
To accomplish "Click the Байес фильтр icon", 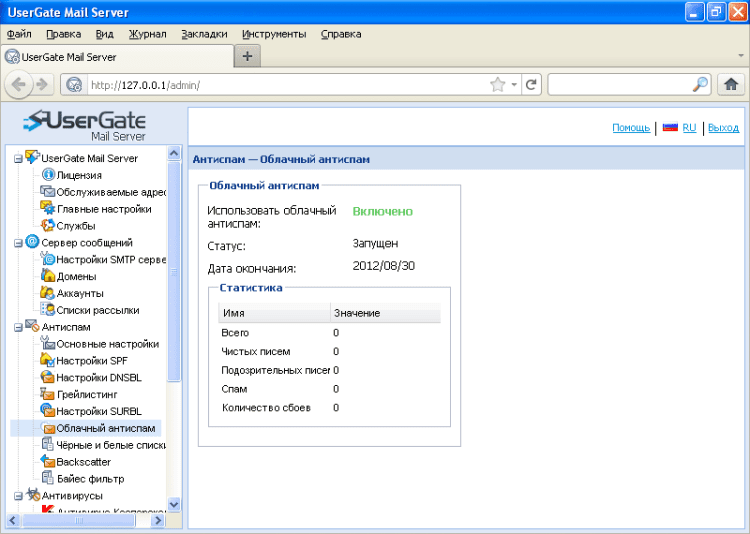I will (47, 478).
